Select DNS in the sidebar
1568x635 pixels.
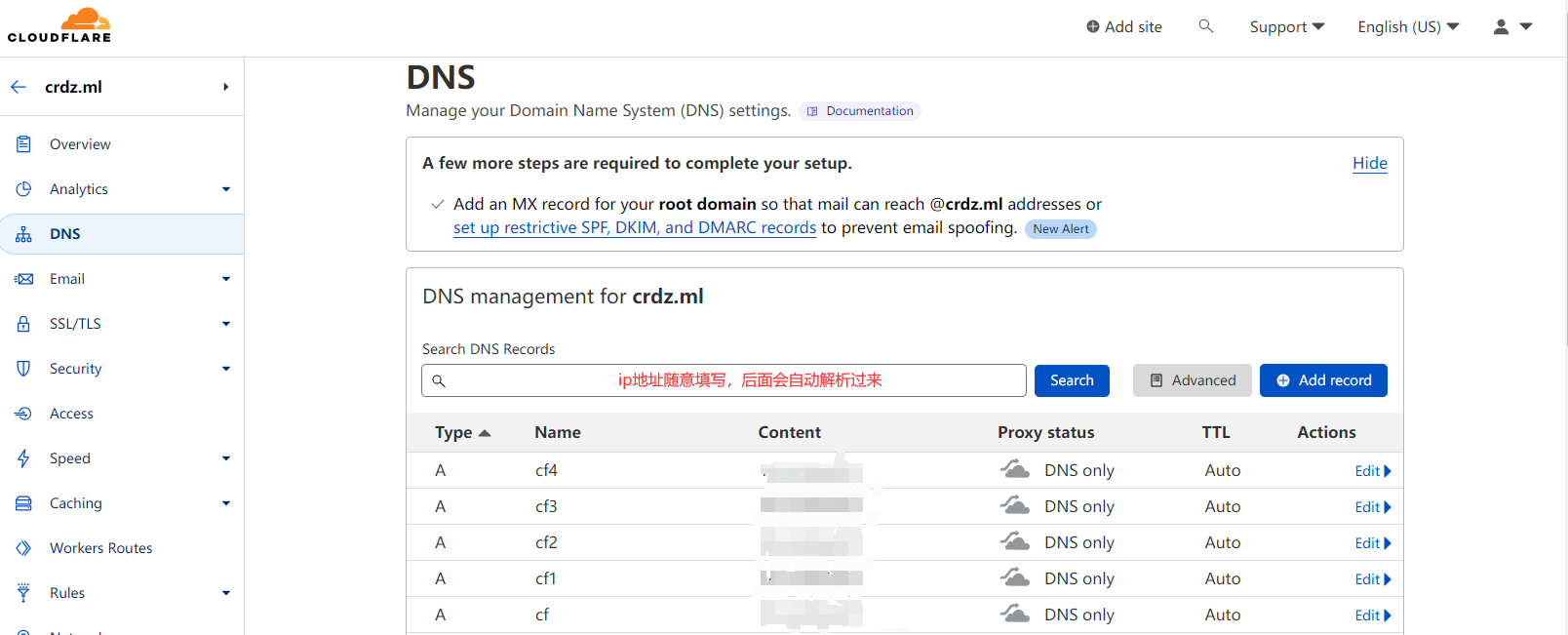(x=122, y=234)
